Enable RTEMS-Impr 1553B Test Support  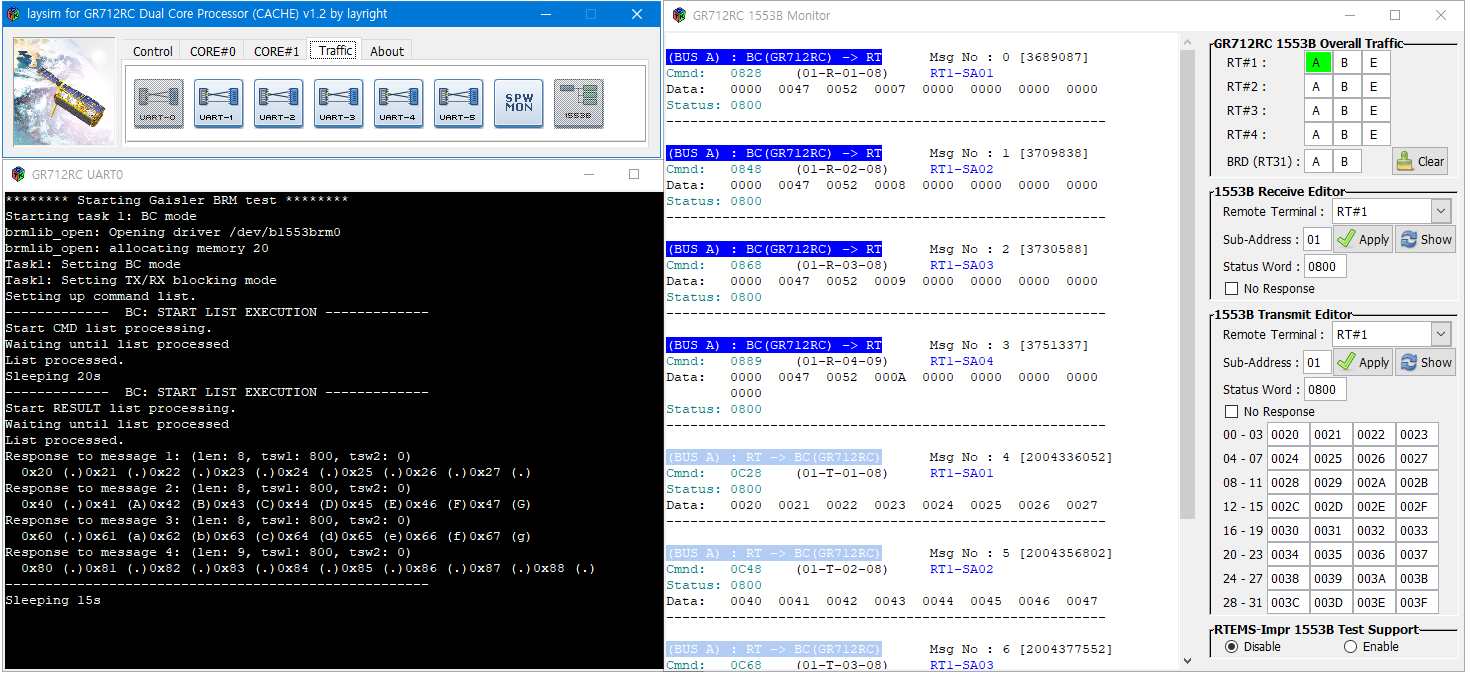1350,646
